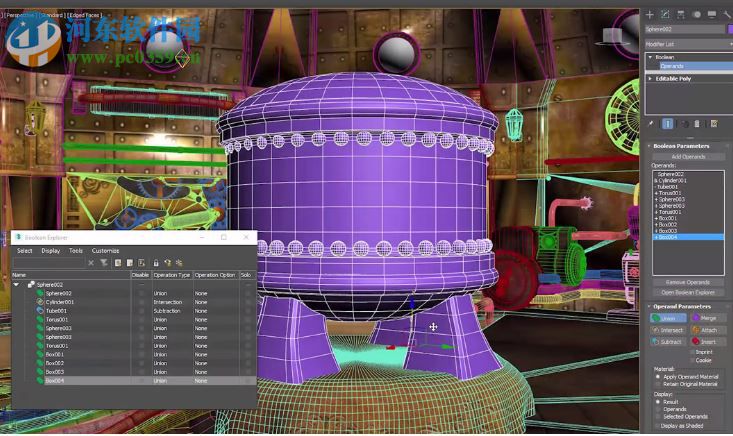This screenshot has height=436, width=733.
Task: Expand the Editable Poly modifier entry
Action: (650, 78)
